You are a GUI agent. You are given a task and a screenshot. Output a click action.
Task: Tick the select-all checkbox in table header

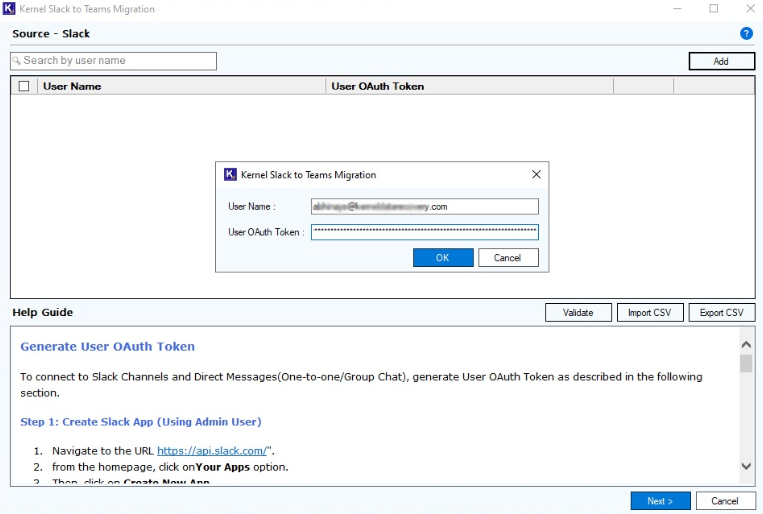click(24, 86)
